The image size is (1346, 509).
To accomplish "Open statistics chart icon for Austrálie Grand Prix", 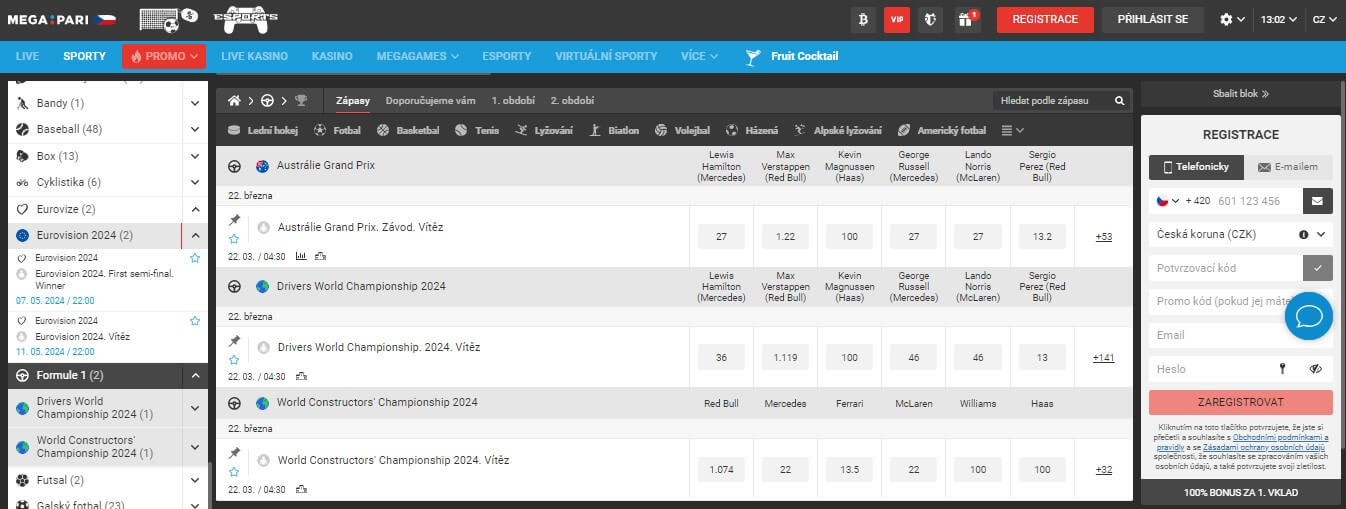I will (301, 256).
